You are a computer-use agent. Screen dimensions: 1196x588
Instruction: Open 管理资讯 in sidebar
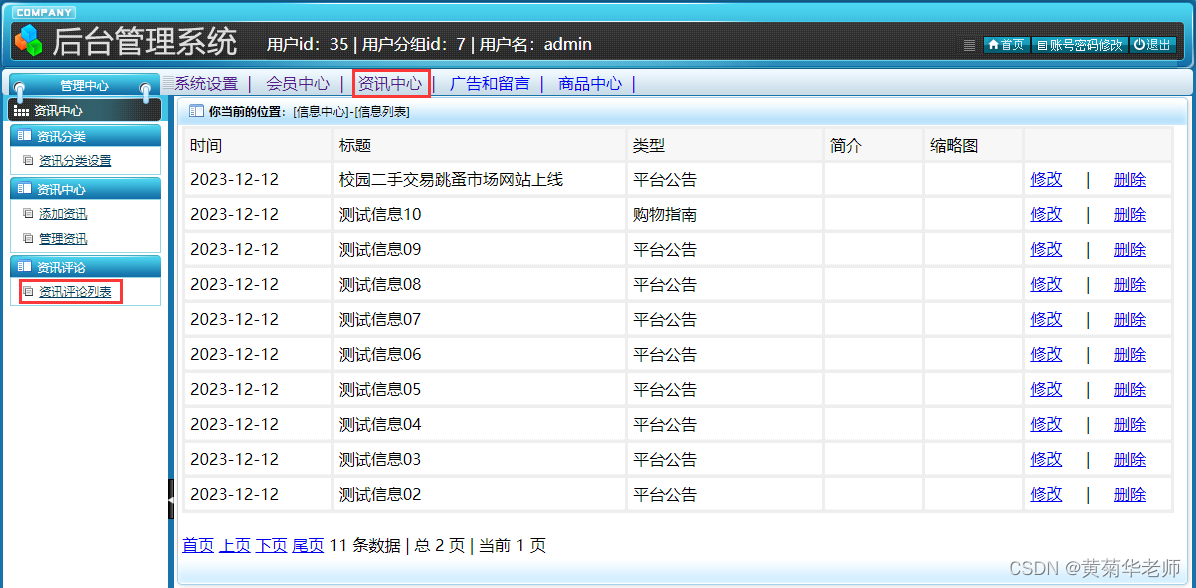[x=63, y=239]
